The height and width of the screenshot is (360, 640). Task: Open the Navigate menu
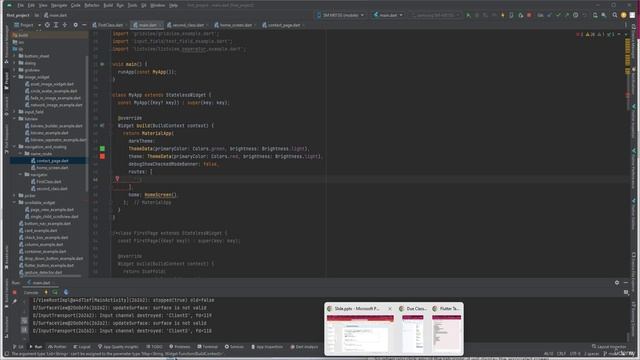click(59, 5)
